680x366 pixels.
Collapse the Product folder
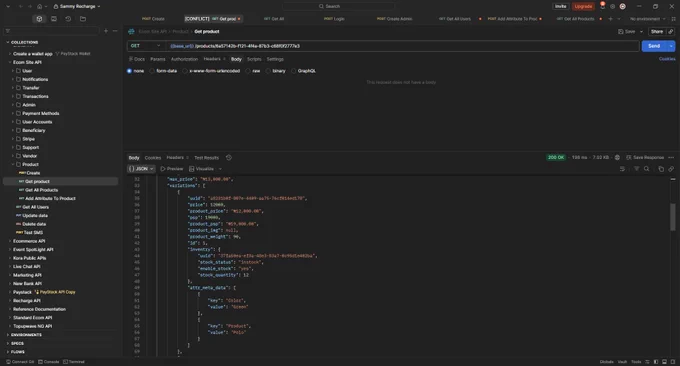(x=13, y=164)
